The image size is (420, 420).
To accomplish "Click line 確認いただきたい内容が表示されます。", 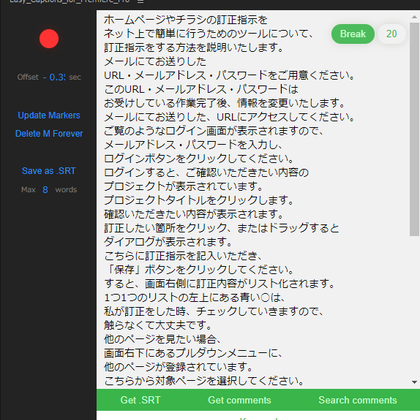I will point(194,214).
